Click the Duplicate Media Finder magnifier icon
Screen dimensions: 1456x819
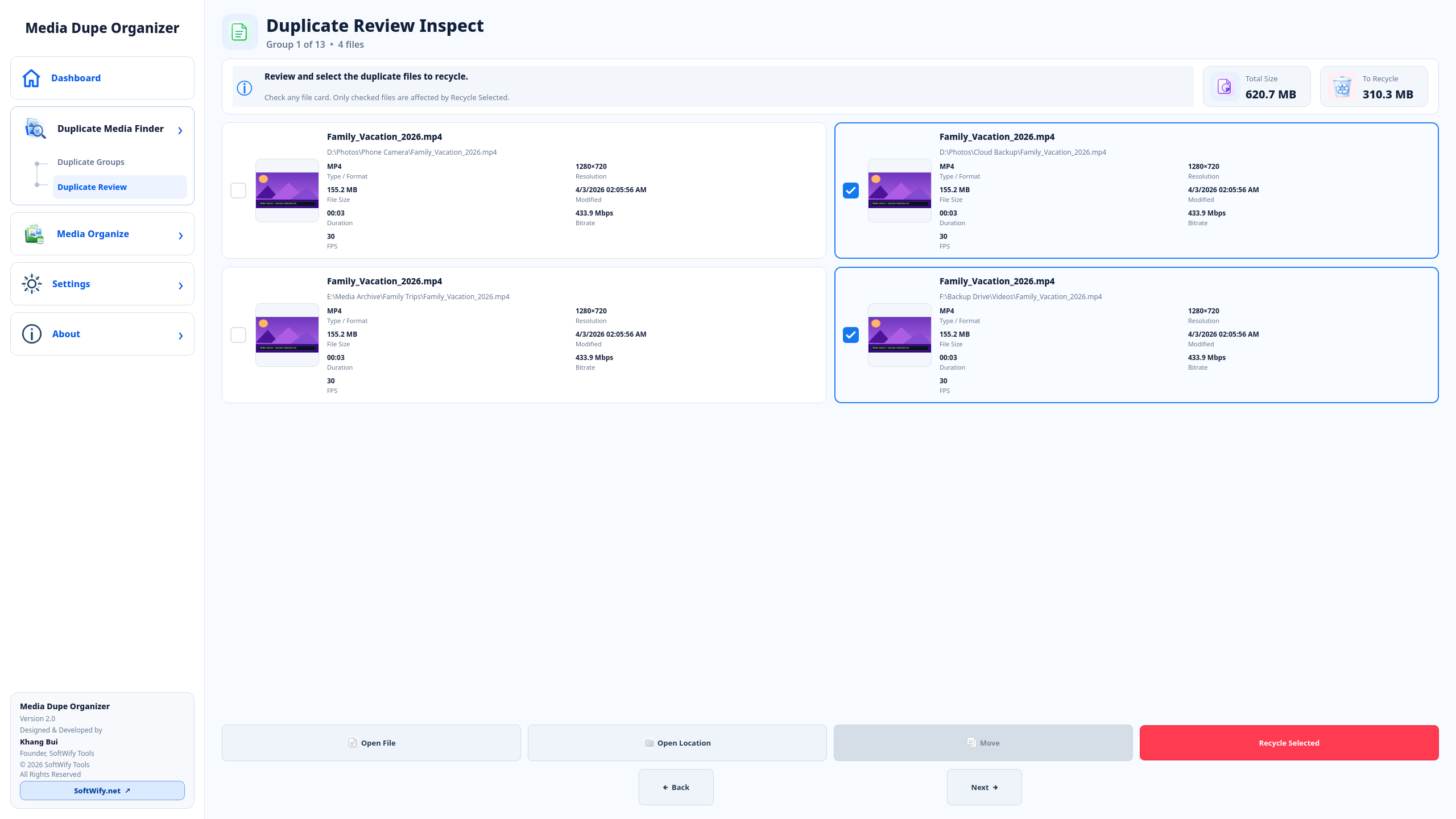pyautogui.click(x=35, y=129)
